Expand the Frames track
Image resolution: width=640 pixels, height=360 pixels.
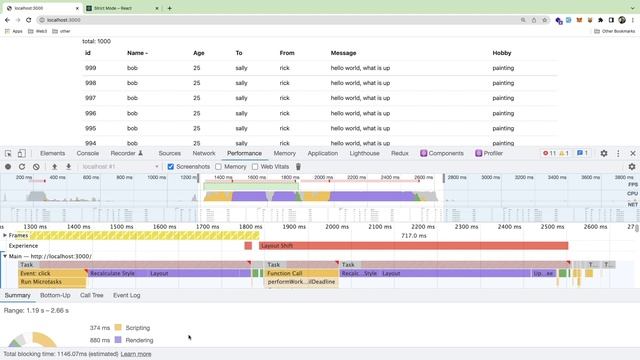click(5, 236)
